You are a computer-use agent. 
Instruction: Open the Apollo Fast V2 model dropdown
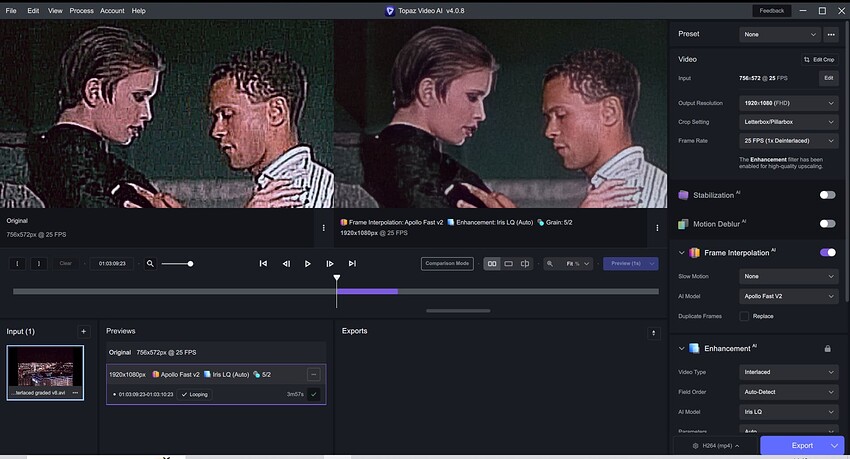(788, 296)
